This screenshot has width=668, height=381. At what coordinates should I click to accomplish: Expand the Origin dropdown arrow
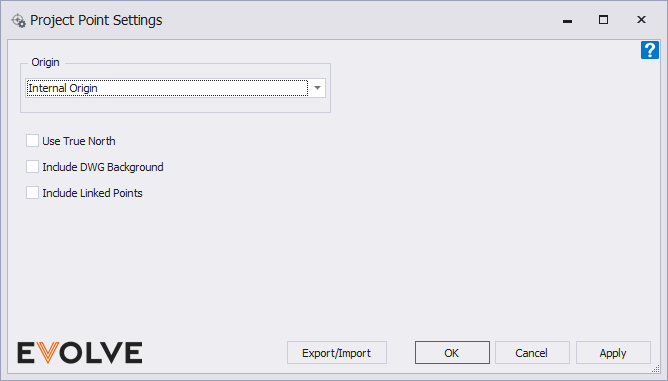point(317,88)
